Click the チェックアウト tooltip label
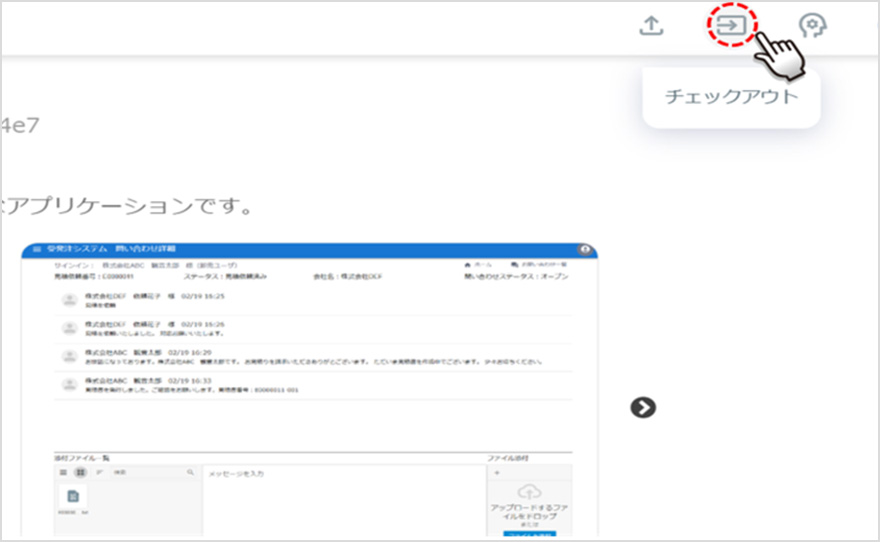Screen dimensions: 880x542 point(731,97)
